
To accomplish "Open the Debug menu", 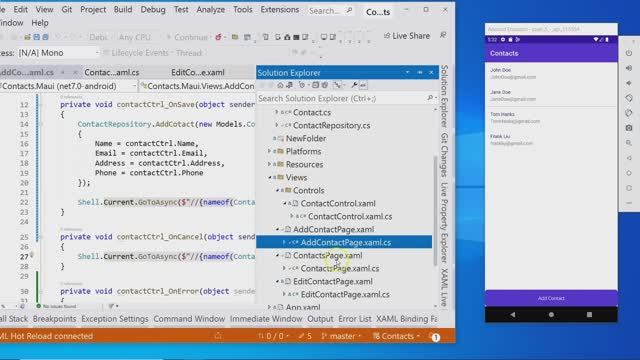I will (153, 9).
